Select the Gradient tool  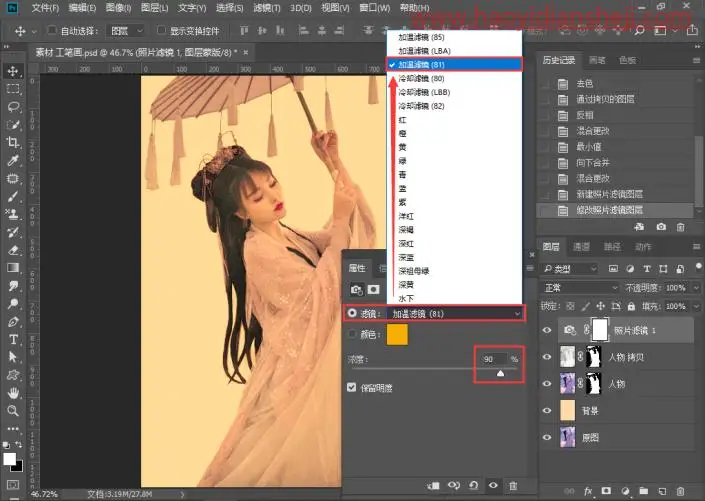tap(13, 268)
